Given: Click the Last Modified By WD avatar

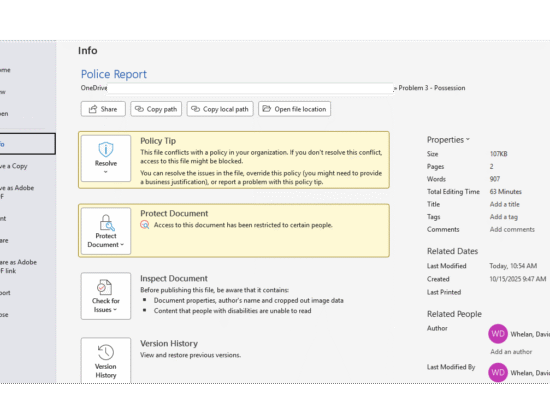Looking at the screenshot, I should pos(498,372).
